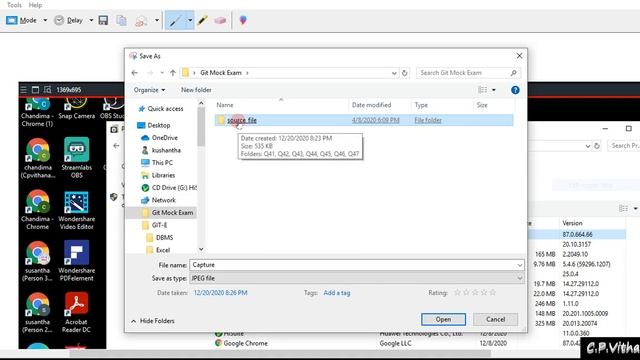Close the Save As dialog
The image size is (640, 360).
tap(519, 56)
